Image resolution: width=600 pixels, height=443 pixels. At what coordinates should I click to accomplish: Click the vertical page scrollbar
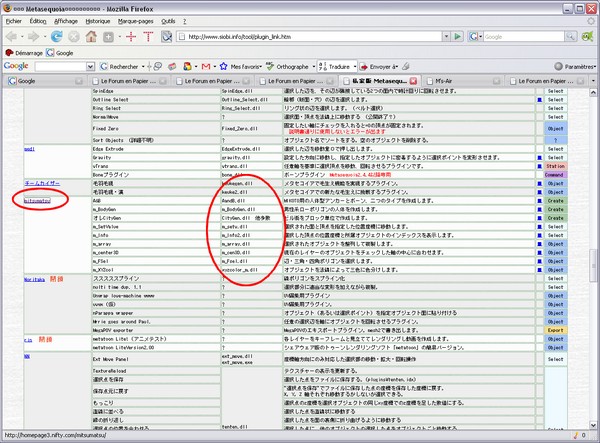click(595, 250)
